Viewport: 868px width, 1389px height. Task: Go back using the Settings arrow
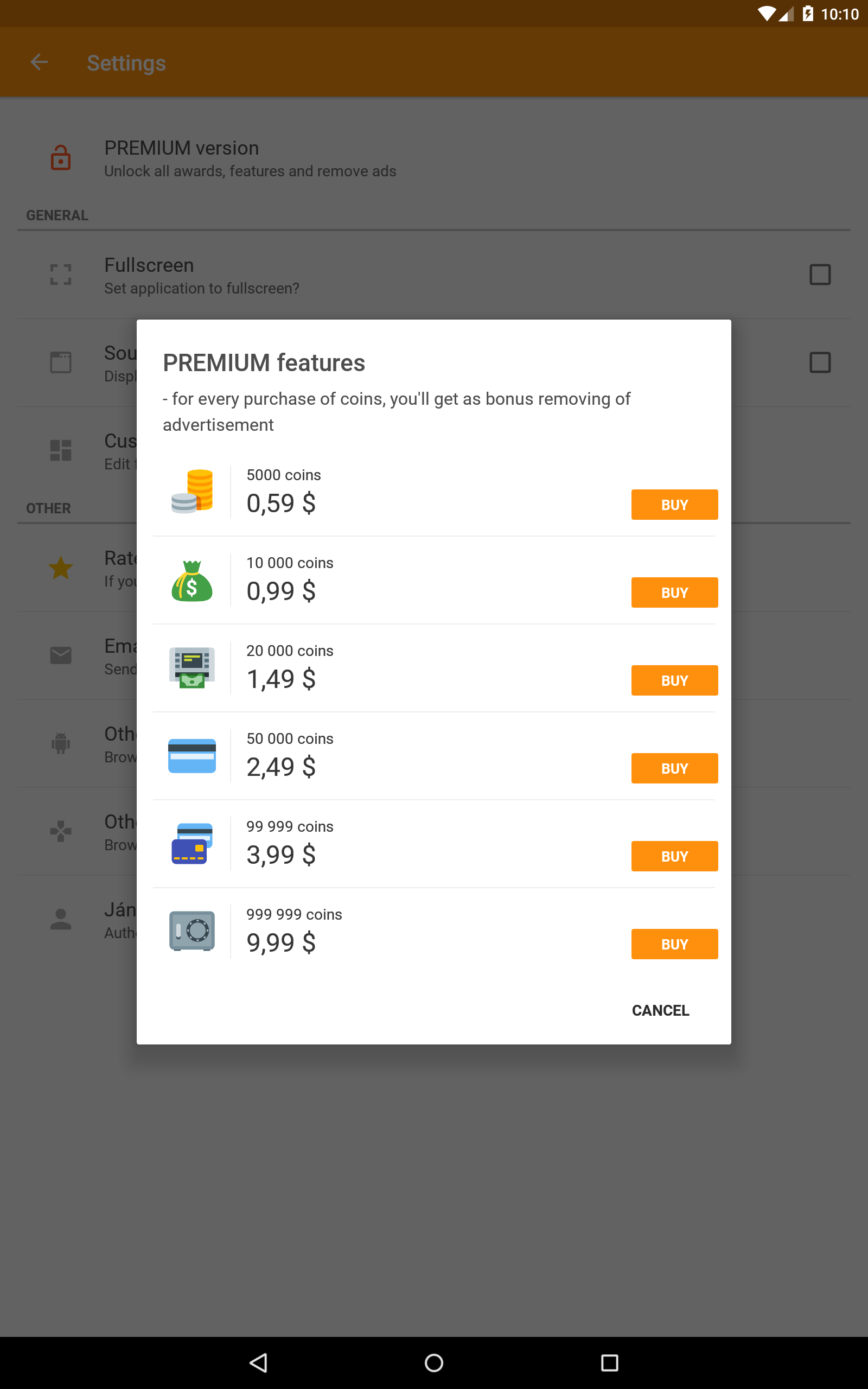(39, 62)
